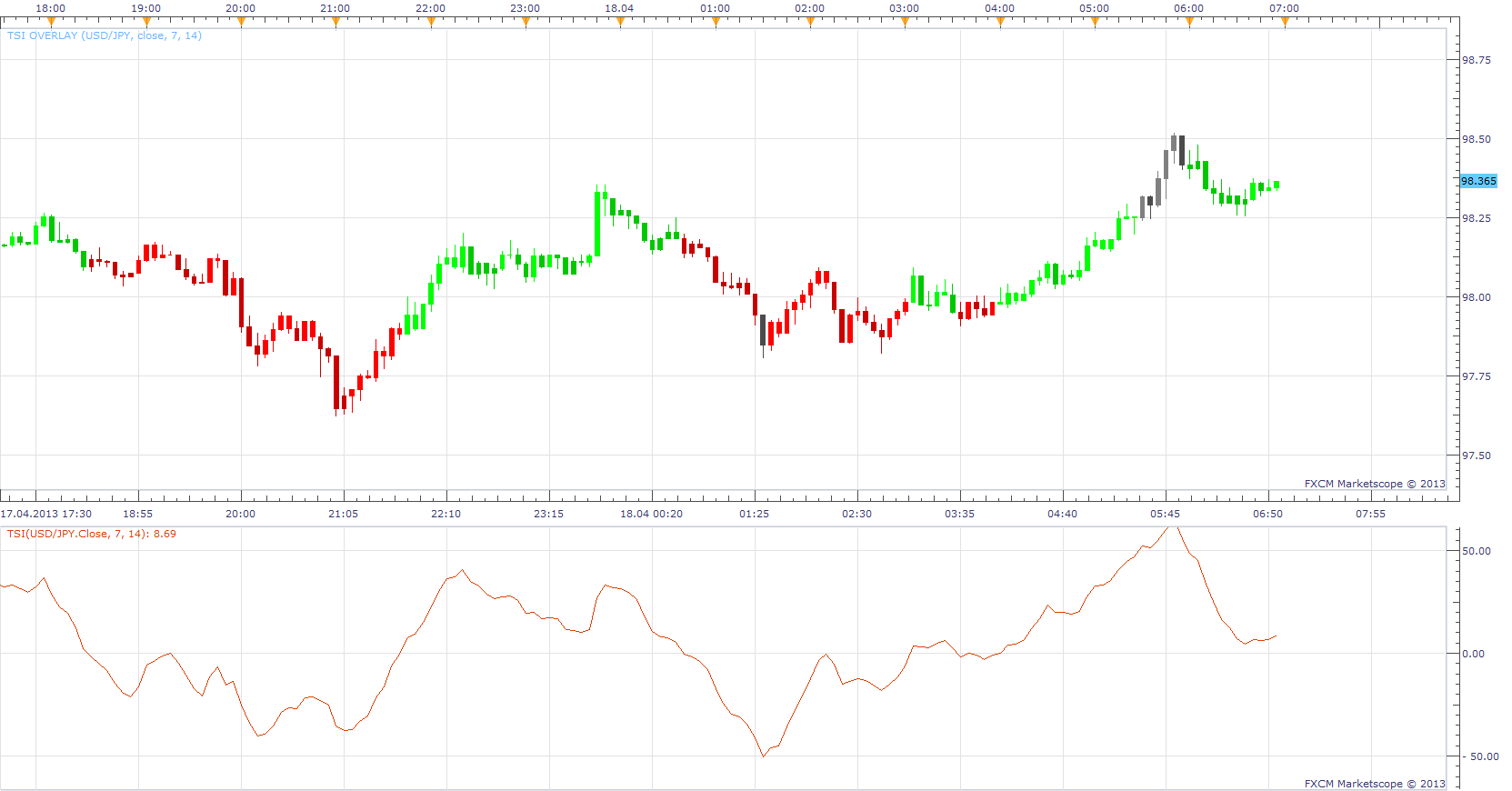This screenshot has width=1512, height=791.
Task: Click the orange marker under 18.04 date
Action: pos(620,22)
